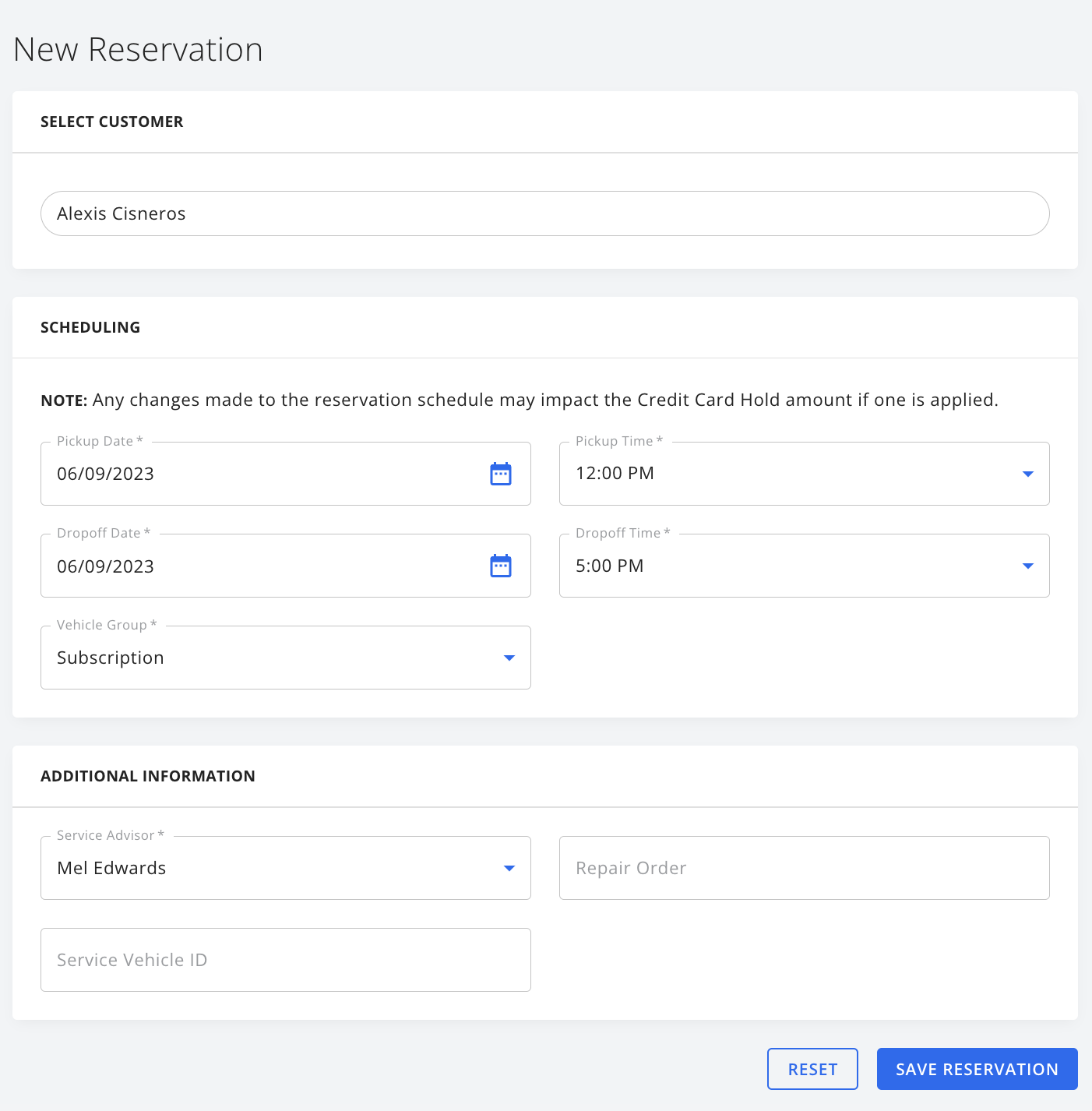Click the Pickup Date value 06/09/2023
Image resolution: width=1092 pixels, height=1111 pixels.
click(x=106, y=474)
